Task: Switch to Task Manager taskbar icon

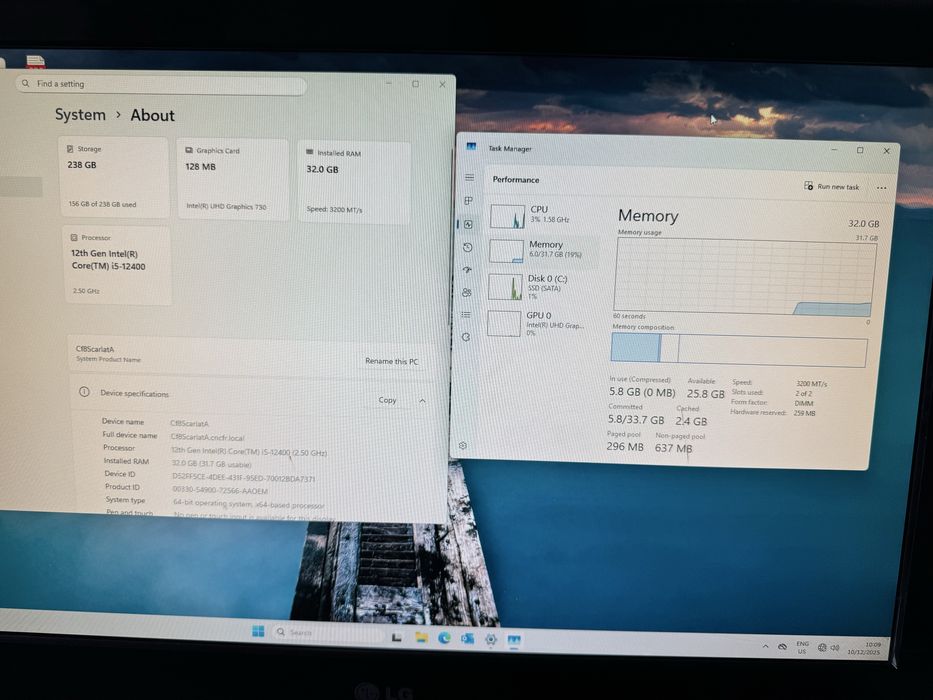Action: (x=514, y=640)
